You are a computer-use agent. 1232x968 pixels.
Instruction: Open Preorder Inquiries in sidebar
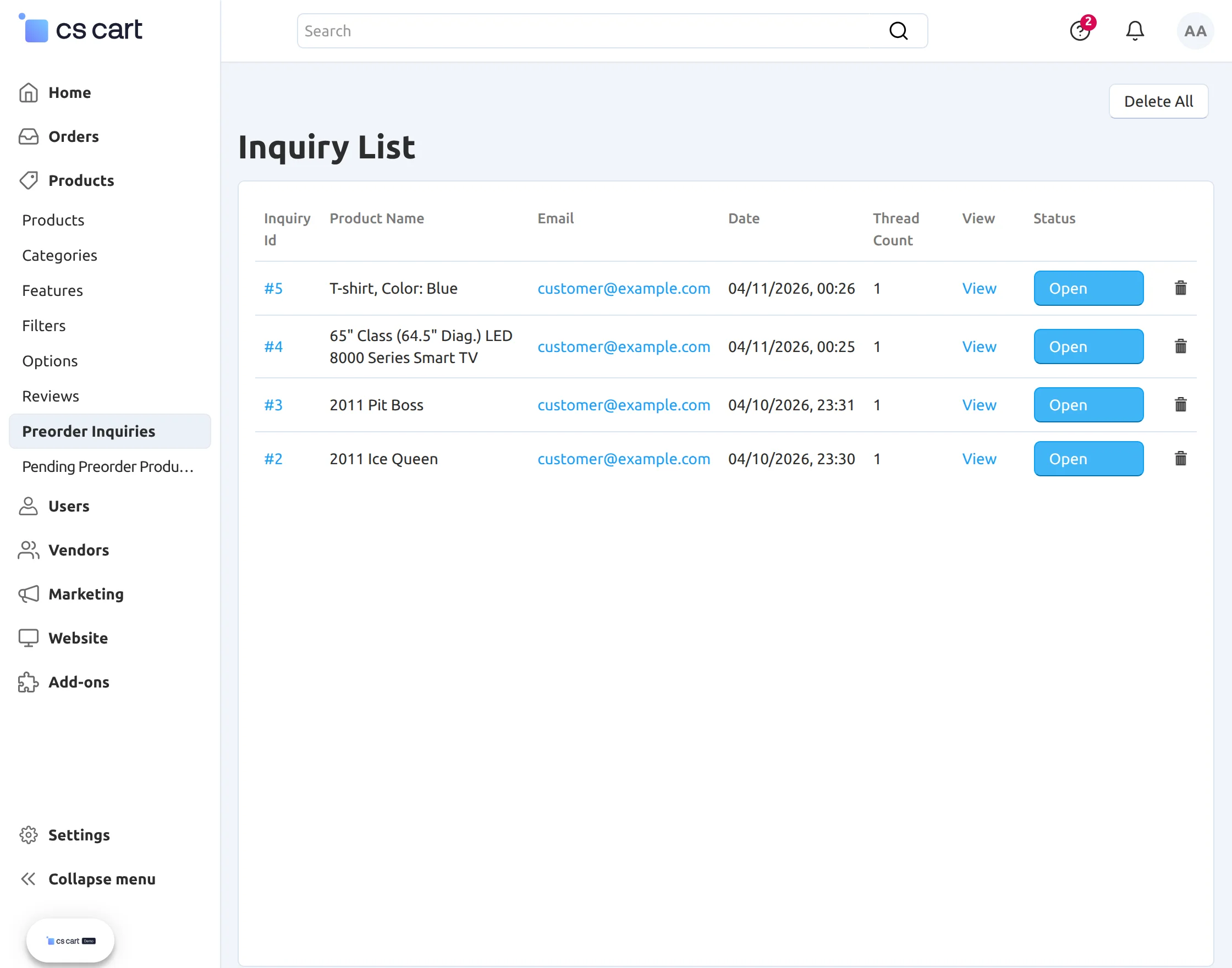[89, 431]
